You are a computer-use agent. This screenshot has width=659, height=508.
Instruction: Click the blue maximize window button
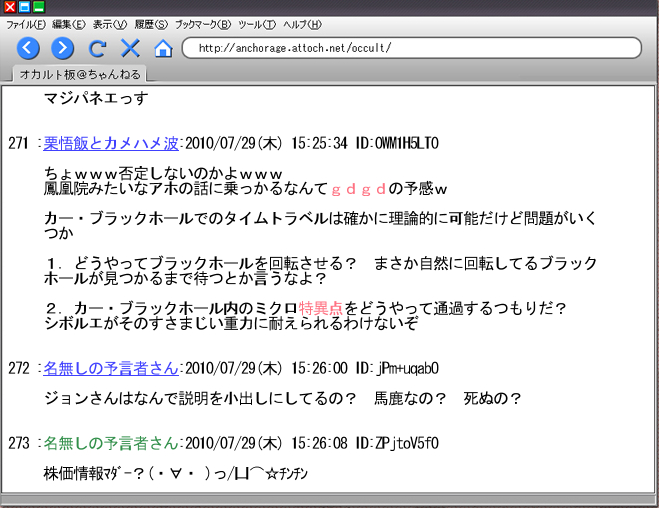tap(24, 8)
